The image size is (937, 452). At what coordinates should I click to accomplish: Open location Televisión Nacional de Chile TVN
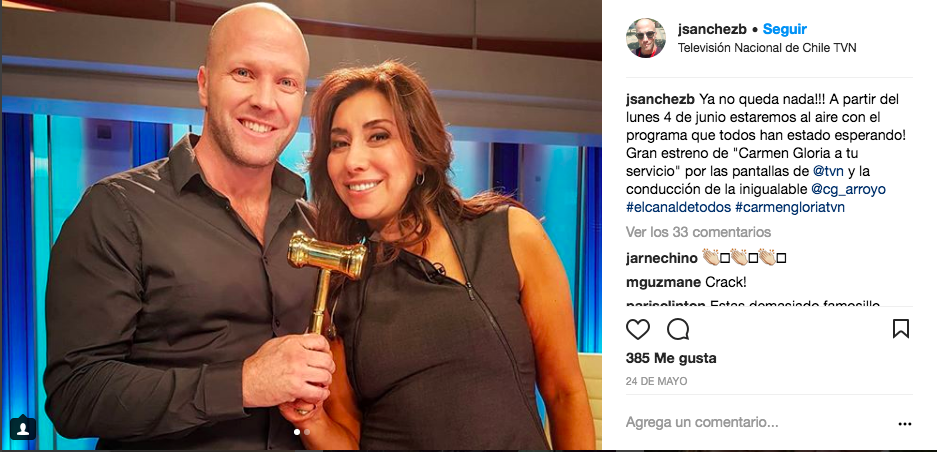point(767,48)
